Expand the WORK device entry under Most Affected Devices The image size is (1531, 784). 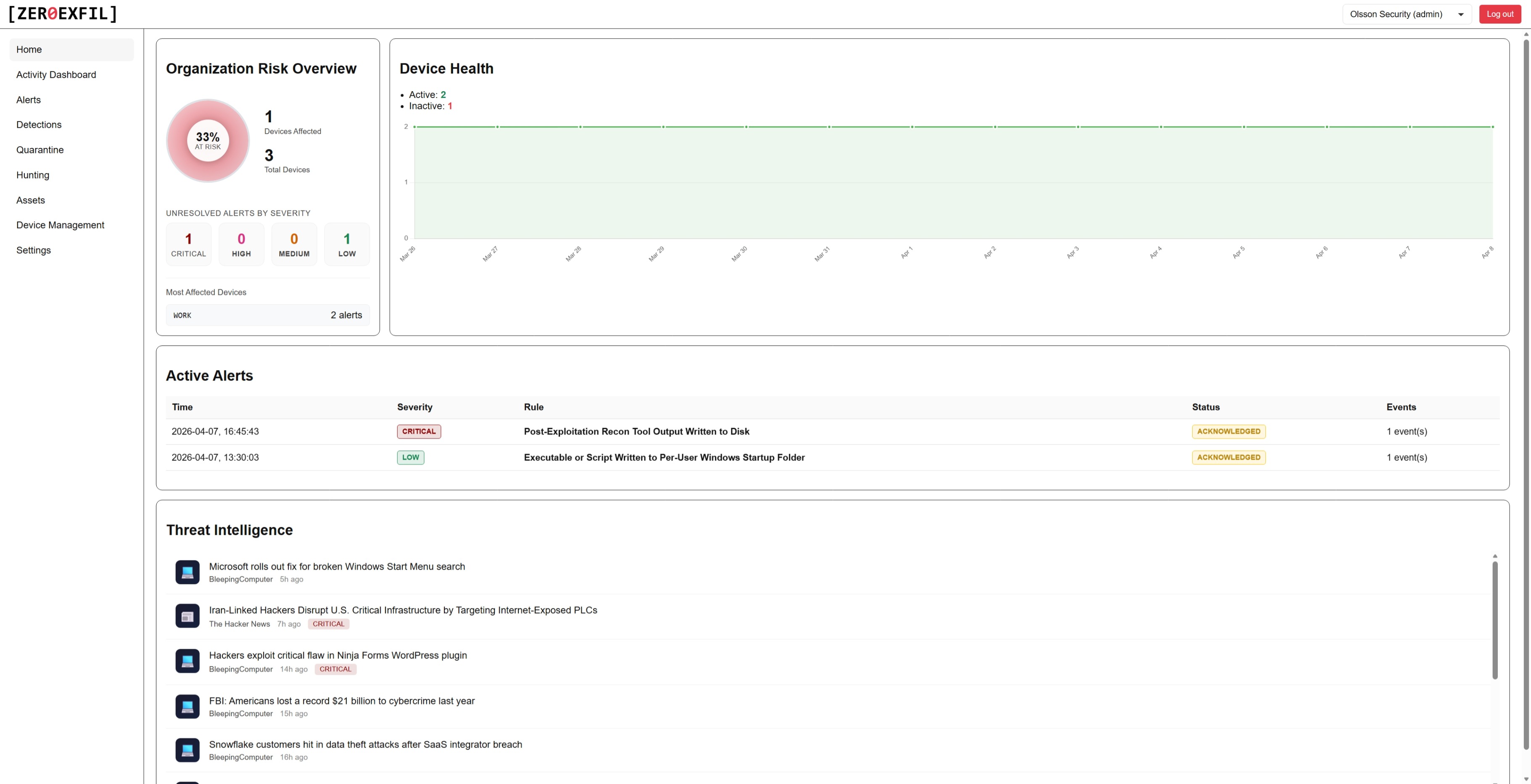267,315
